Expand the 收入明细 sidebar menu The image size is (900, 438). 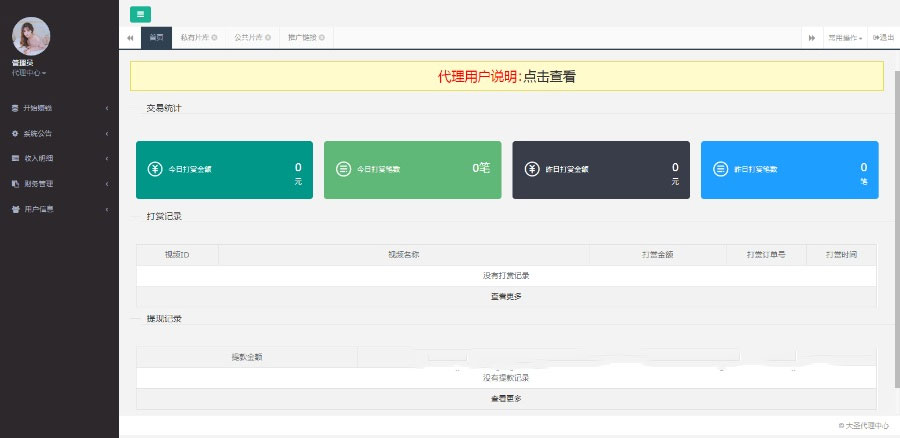(59, 158)
